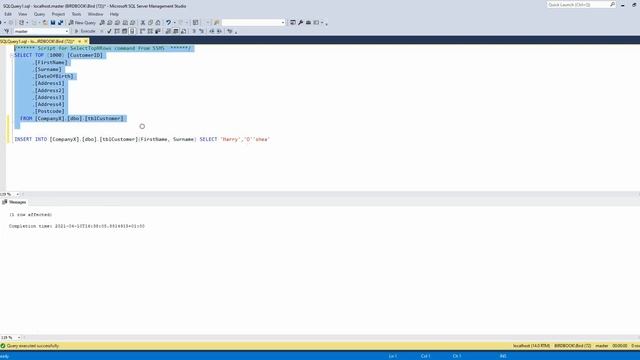Switch output to Results to Grid
Screen dimensions: 640x360
point(176,31)
